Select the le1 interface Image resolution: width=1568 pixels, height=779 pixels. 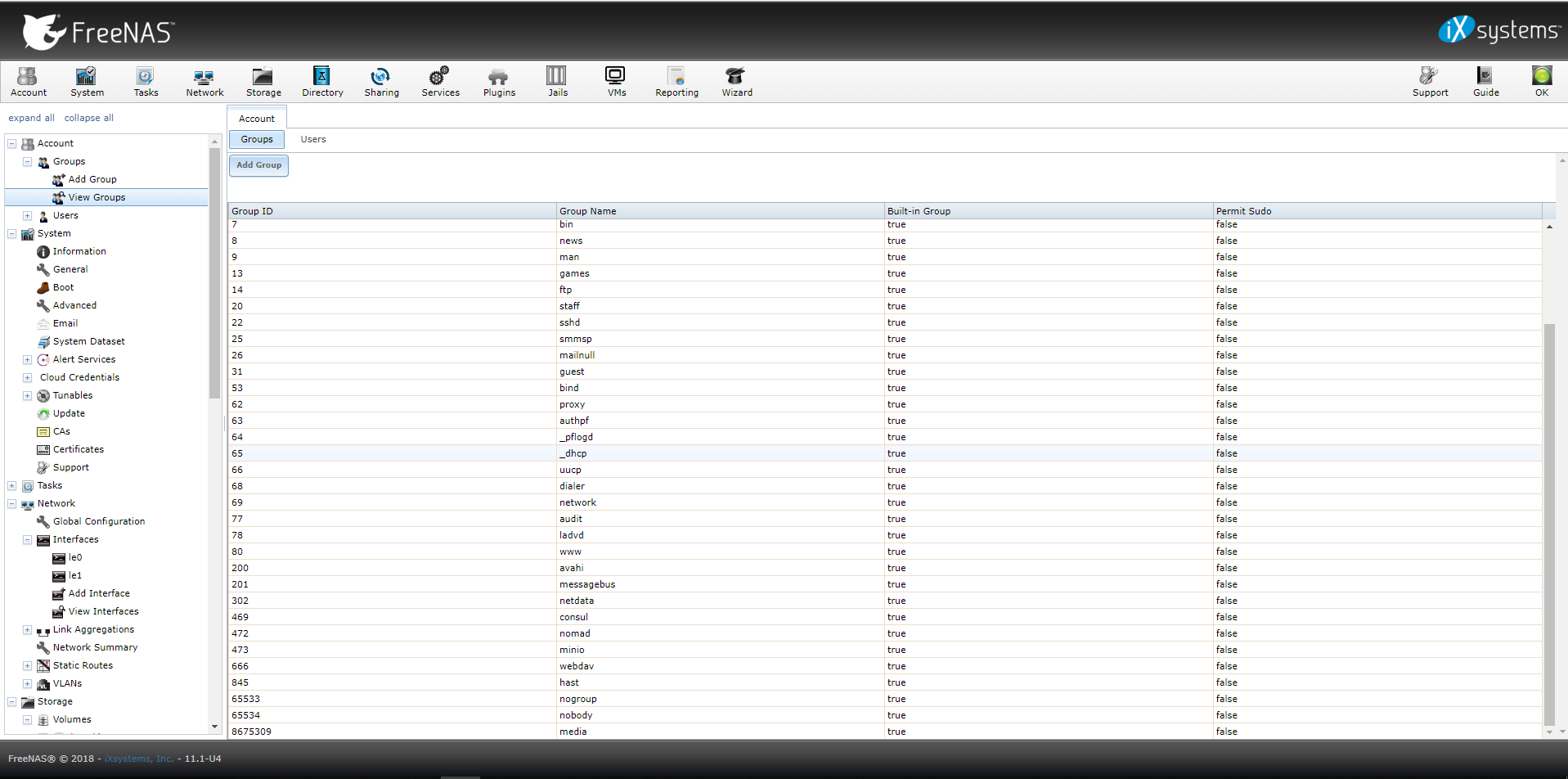(75, 575)
